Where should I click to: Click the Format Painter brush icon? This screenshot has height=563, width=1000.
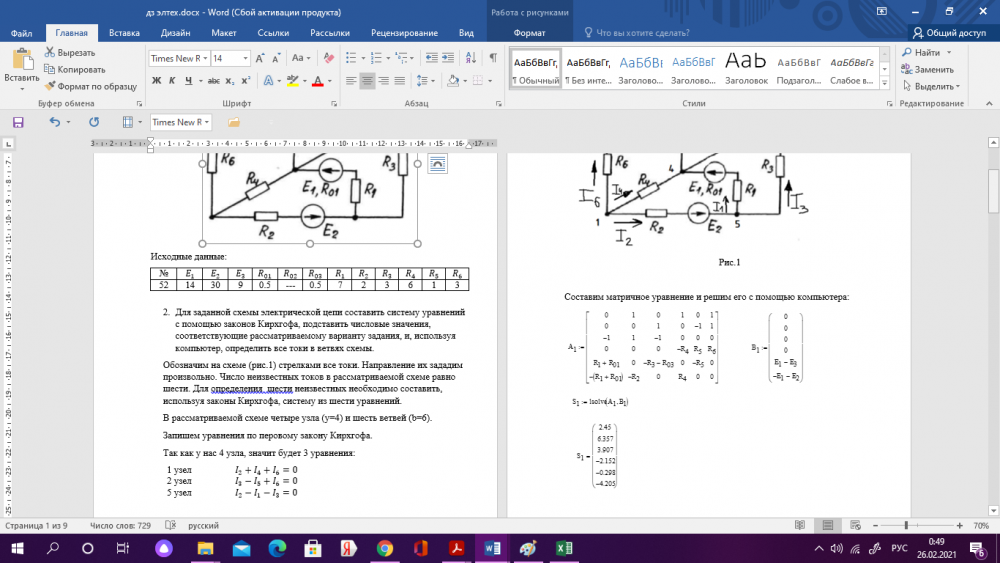click(x=49, y=86)
